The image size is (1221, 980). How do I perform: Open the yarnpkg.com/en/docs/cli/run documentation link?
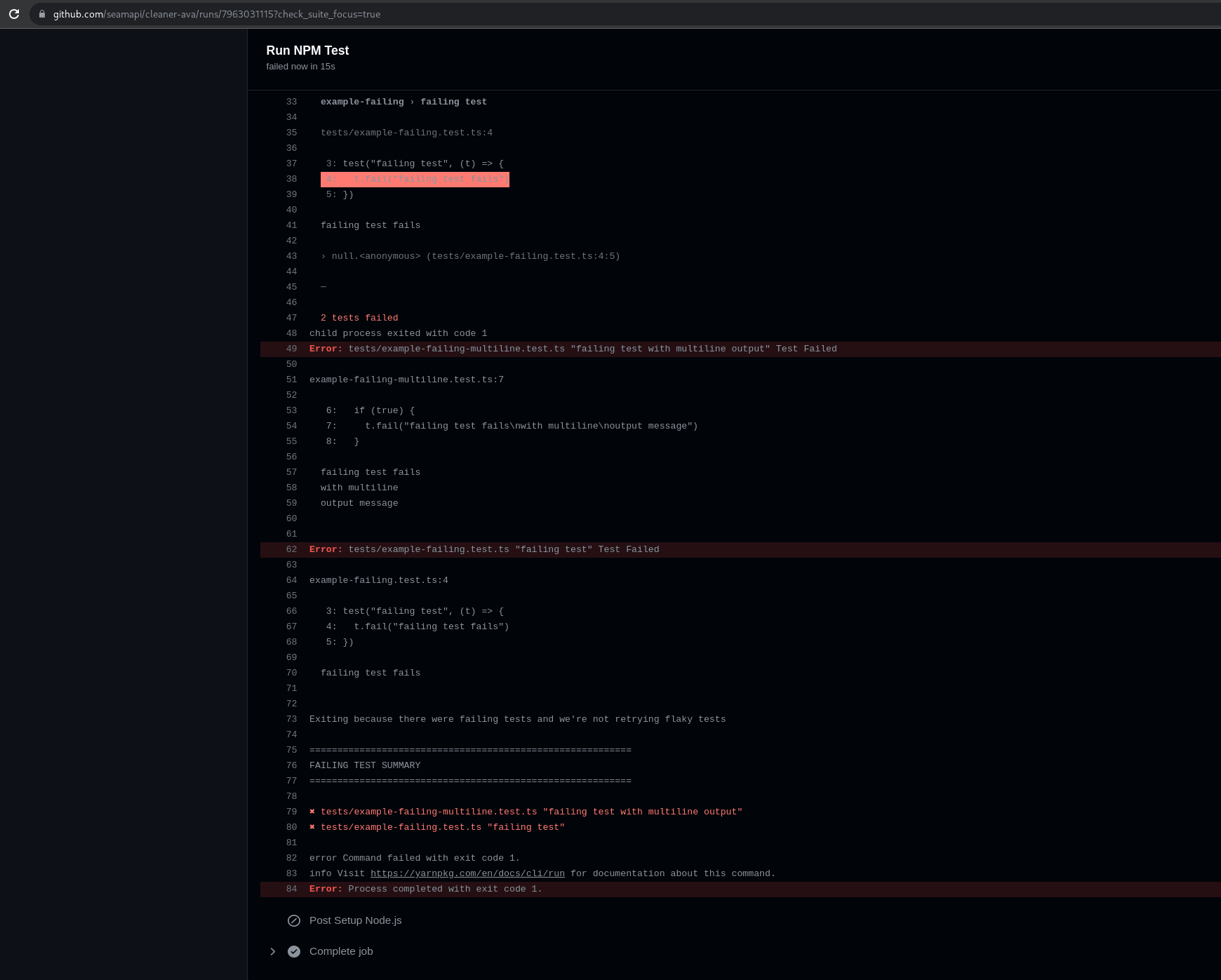[x=468, y=873]
